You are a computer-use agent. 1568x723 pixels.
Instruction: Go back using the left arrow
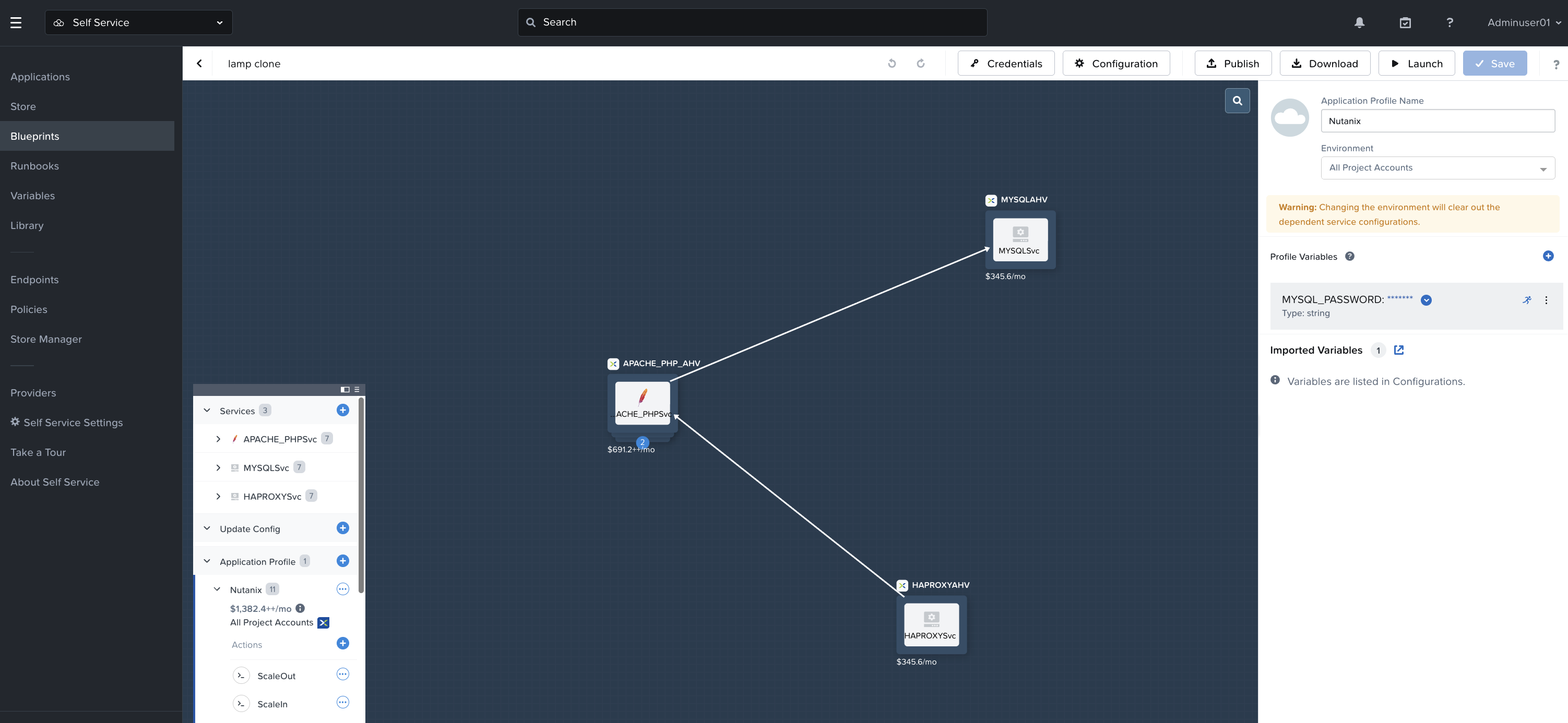point(199,63)
